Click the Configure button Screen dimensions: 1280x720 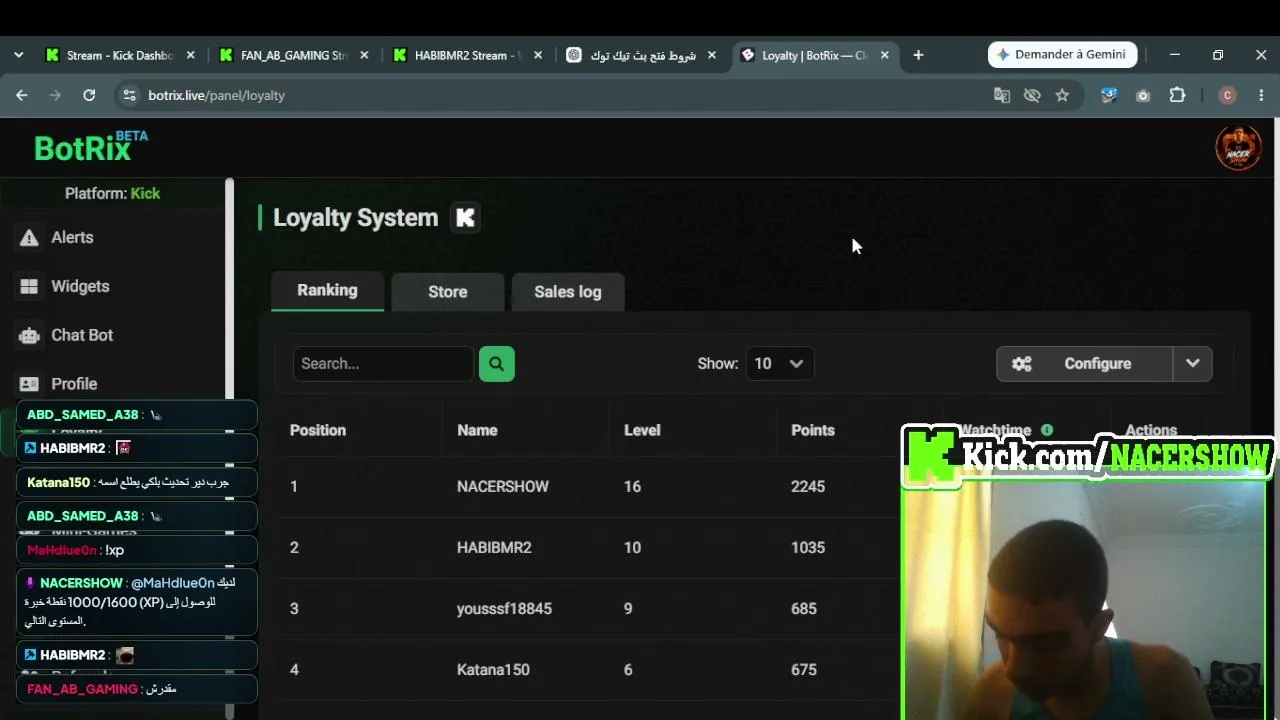pyautogui.click(x=1085, y=364)
